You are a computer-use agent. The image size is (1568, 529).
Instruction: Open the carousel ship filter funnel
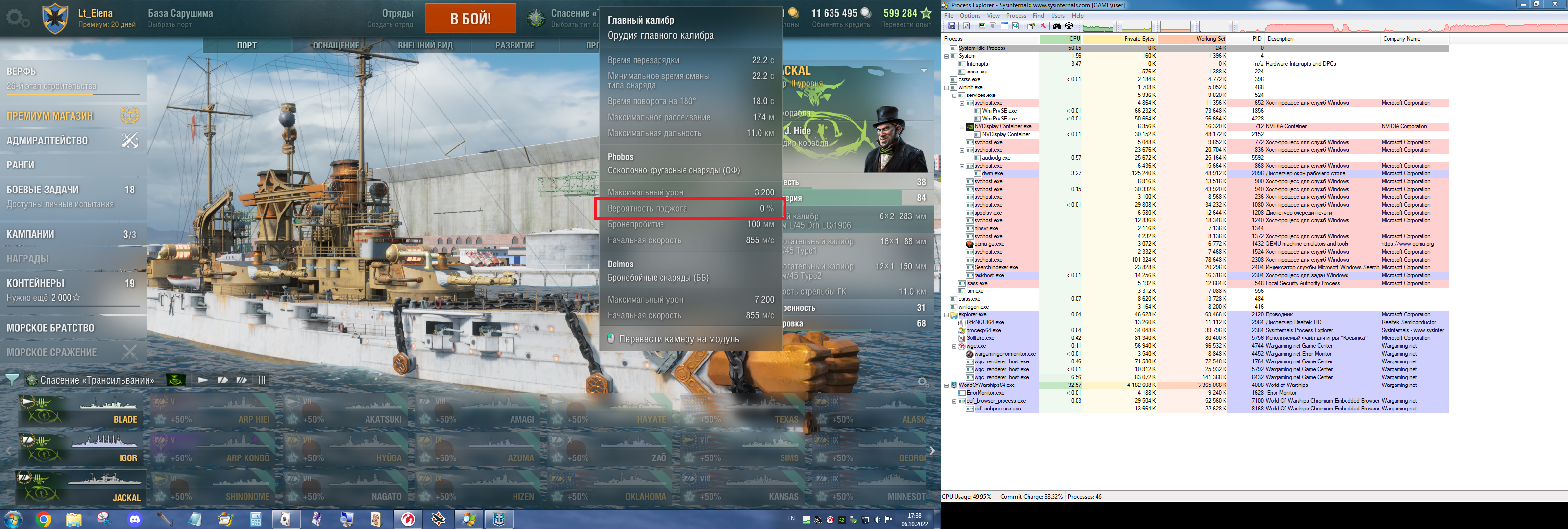tap(12, 380)
